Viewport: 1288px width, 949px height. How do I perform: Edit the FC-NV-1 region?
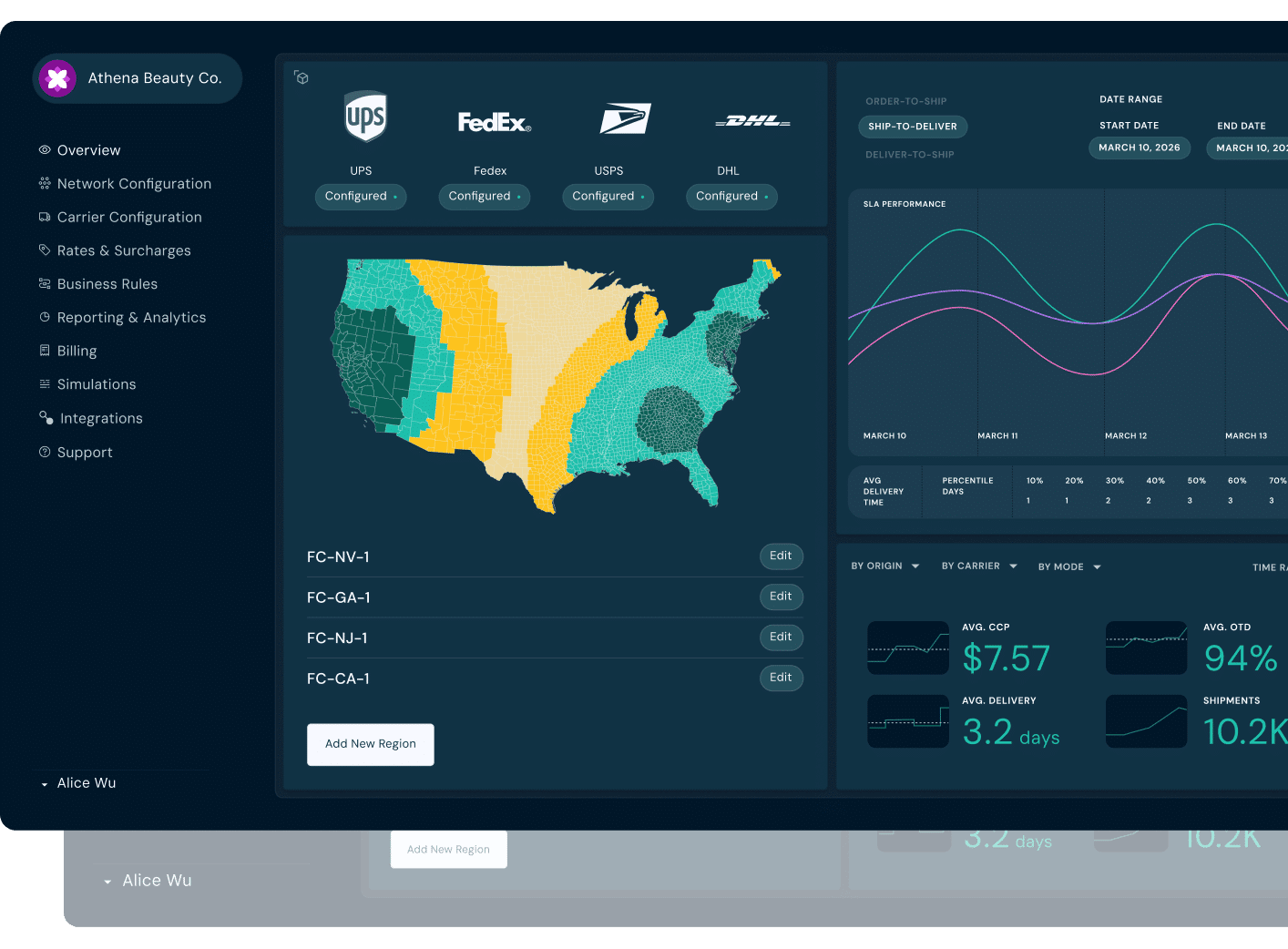click(781, 556)
